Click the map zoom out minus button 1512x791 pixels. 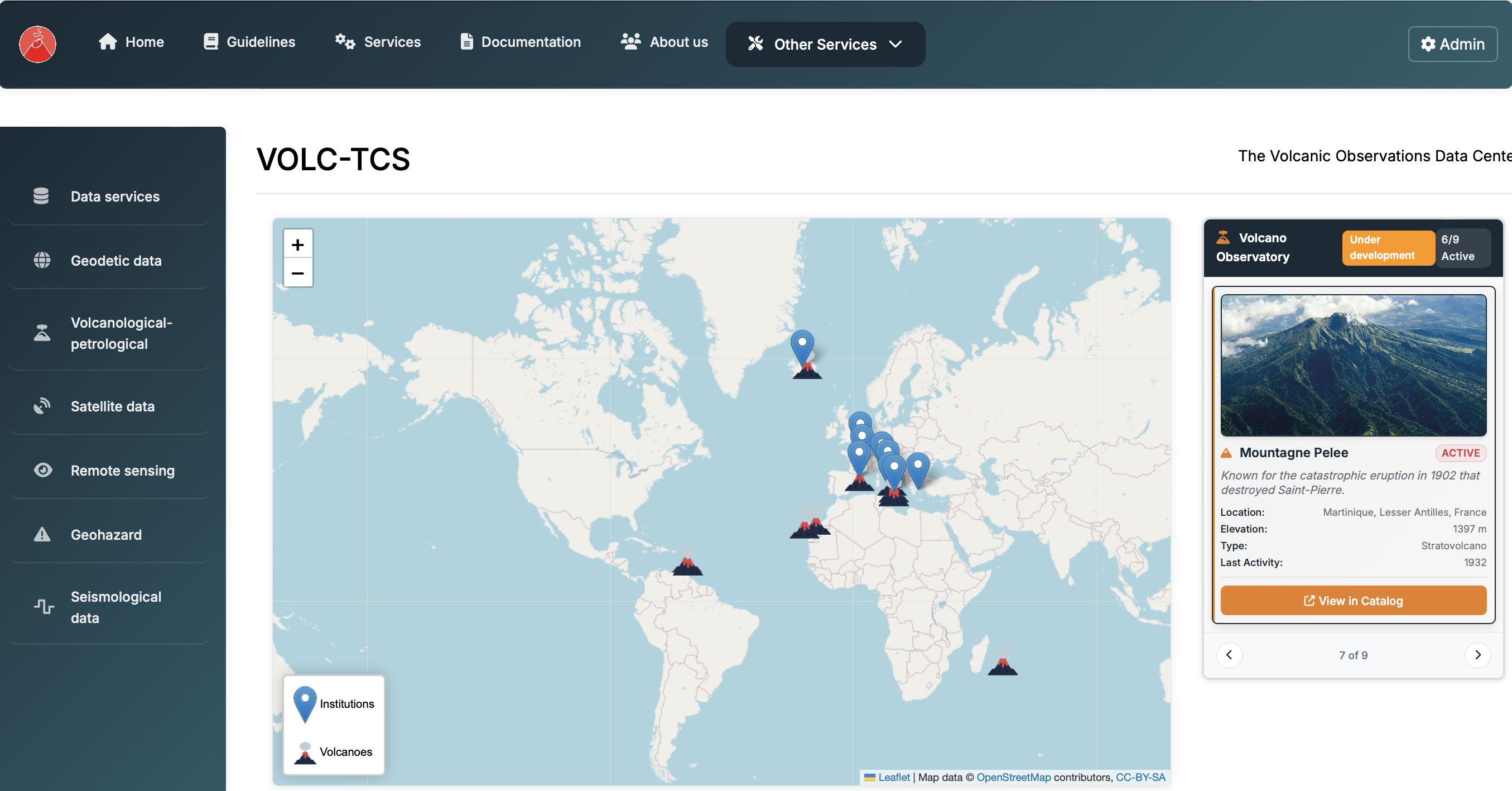297,273
